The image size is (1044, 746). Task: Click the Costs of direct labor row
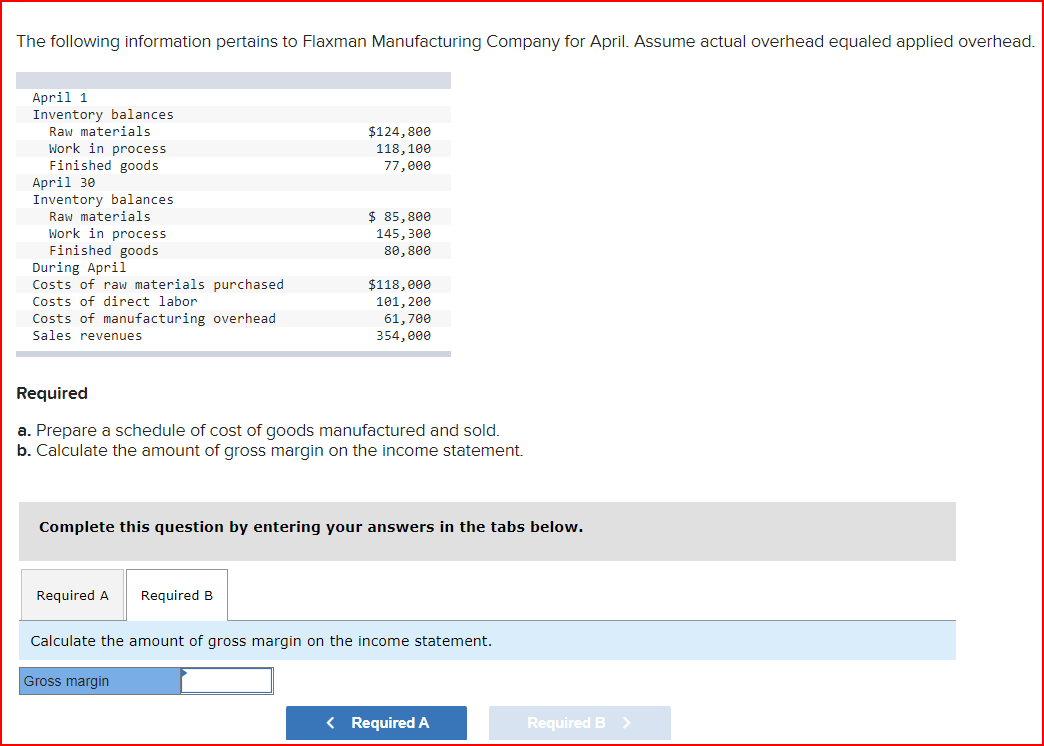233,302
